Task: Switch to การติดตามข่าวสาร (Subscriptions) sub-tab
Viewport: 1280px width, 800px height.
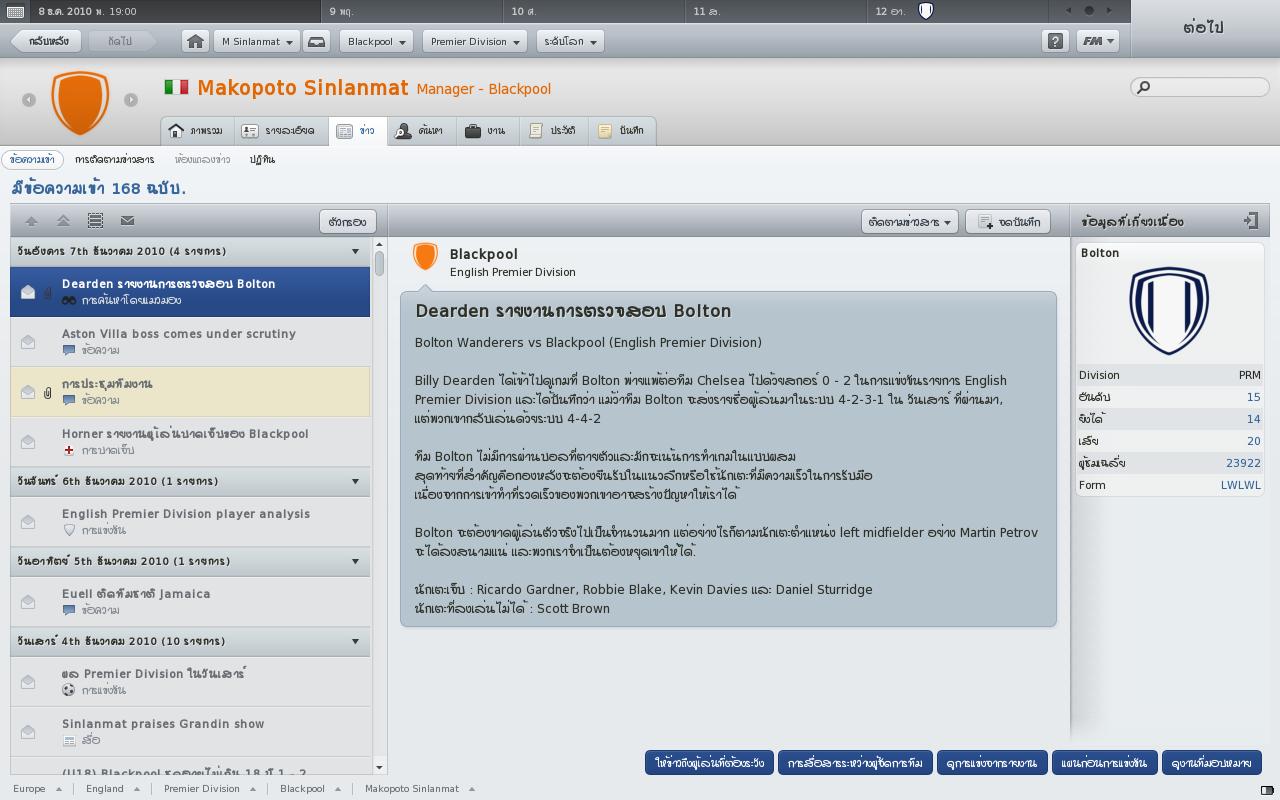Action: (114, 159)
